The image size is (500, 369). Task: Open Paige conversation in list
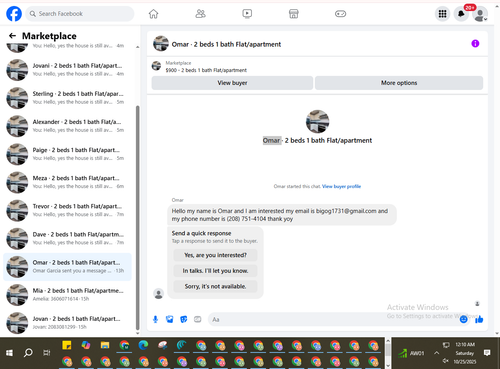67,154
